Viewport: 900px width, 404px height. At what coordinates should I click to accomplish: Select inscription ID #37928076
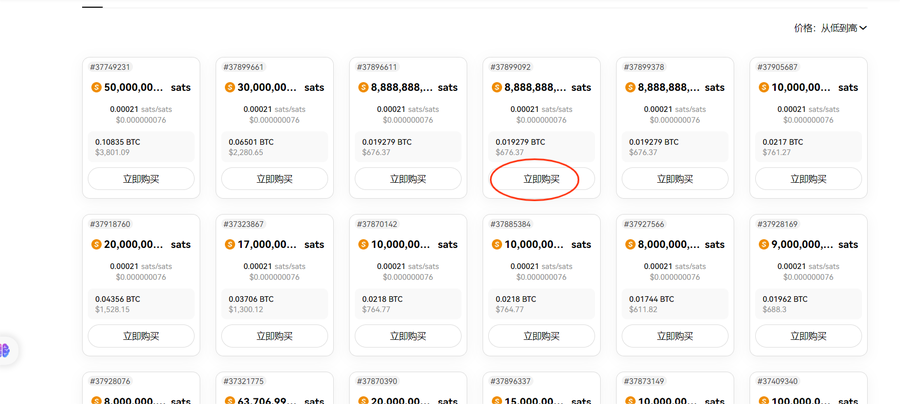[x=110, y=381]
